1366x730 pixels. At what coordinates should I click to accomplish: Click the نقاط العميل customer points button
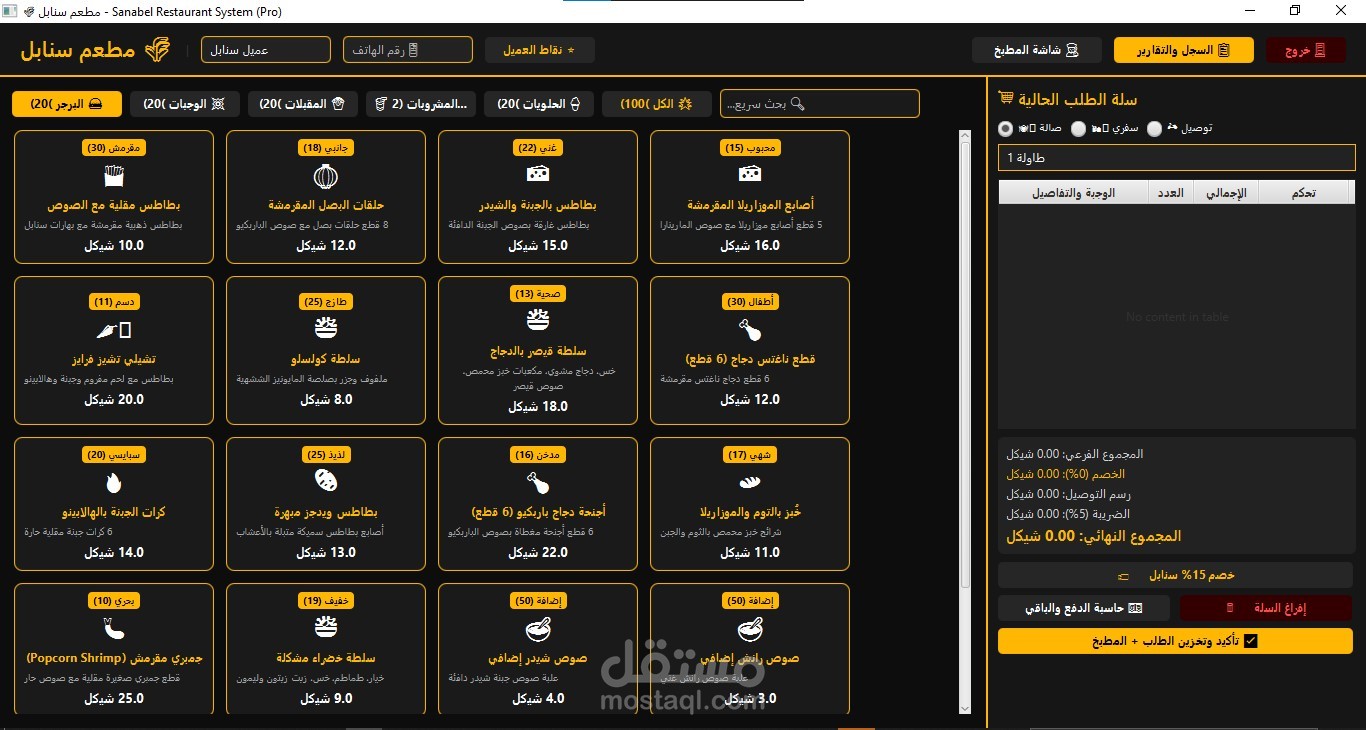[x=540, y=50]
